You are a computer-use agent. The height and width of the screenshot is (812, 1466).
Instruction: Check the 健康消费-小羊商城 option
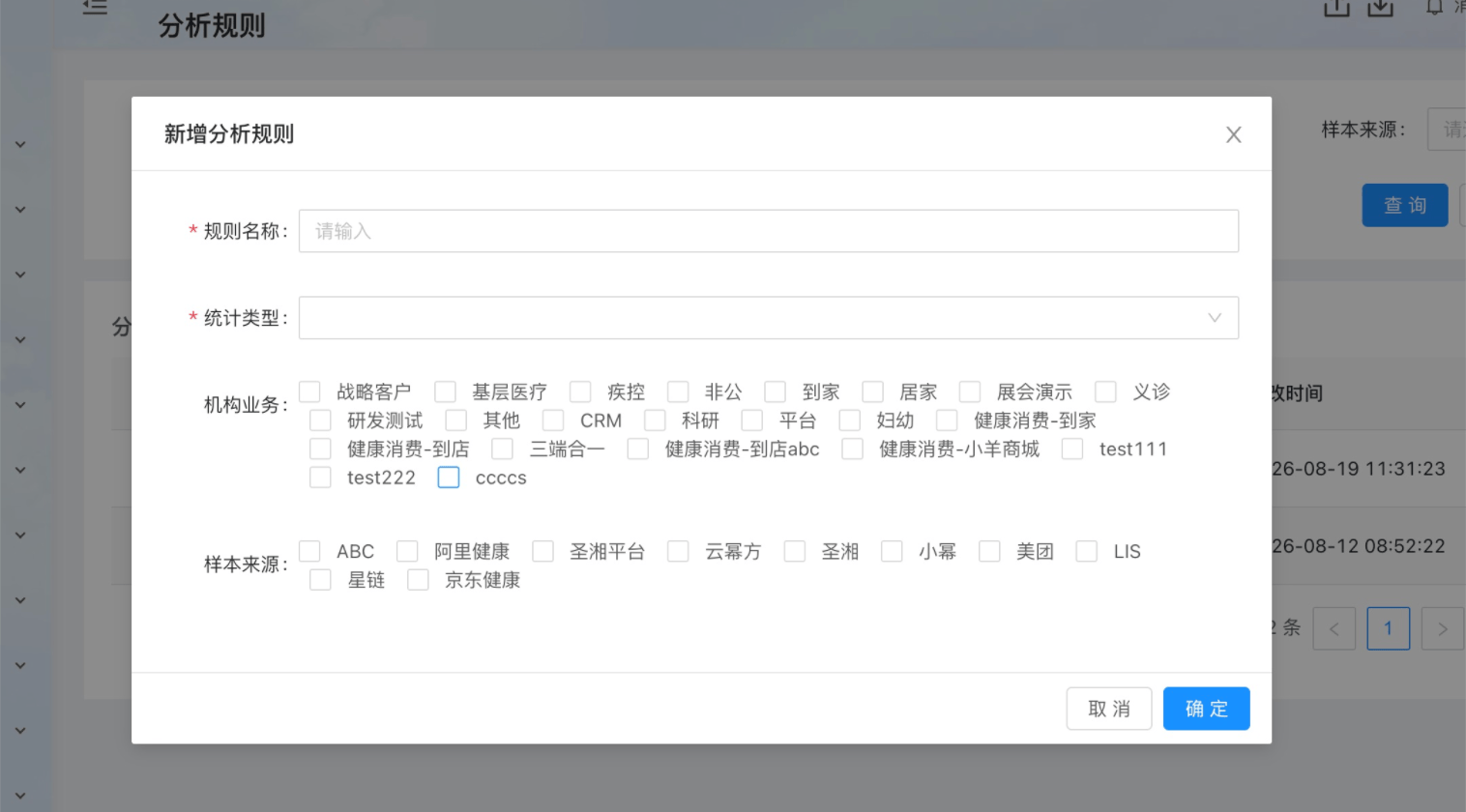(x=852, y=449)
